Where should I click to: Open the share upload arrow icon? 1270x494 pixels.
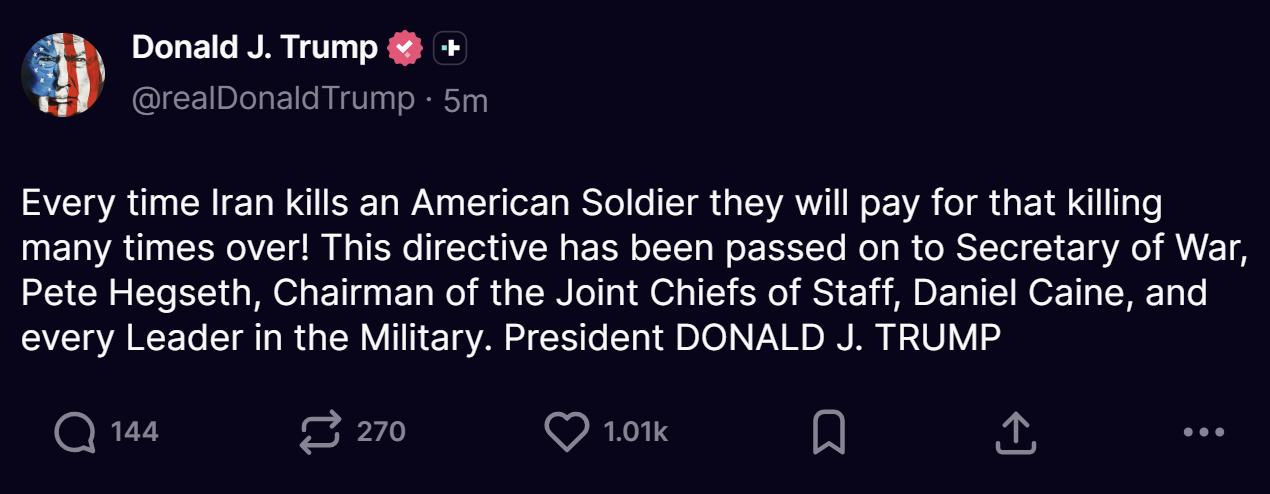1013,432
